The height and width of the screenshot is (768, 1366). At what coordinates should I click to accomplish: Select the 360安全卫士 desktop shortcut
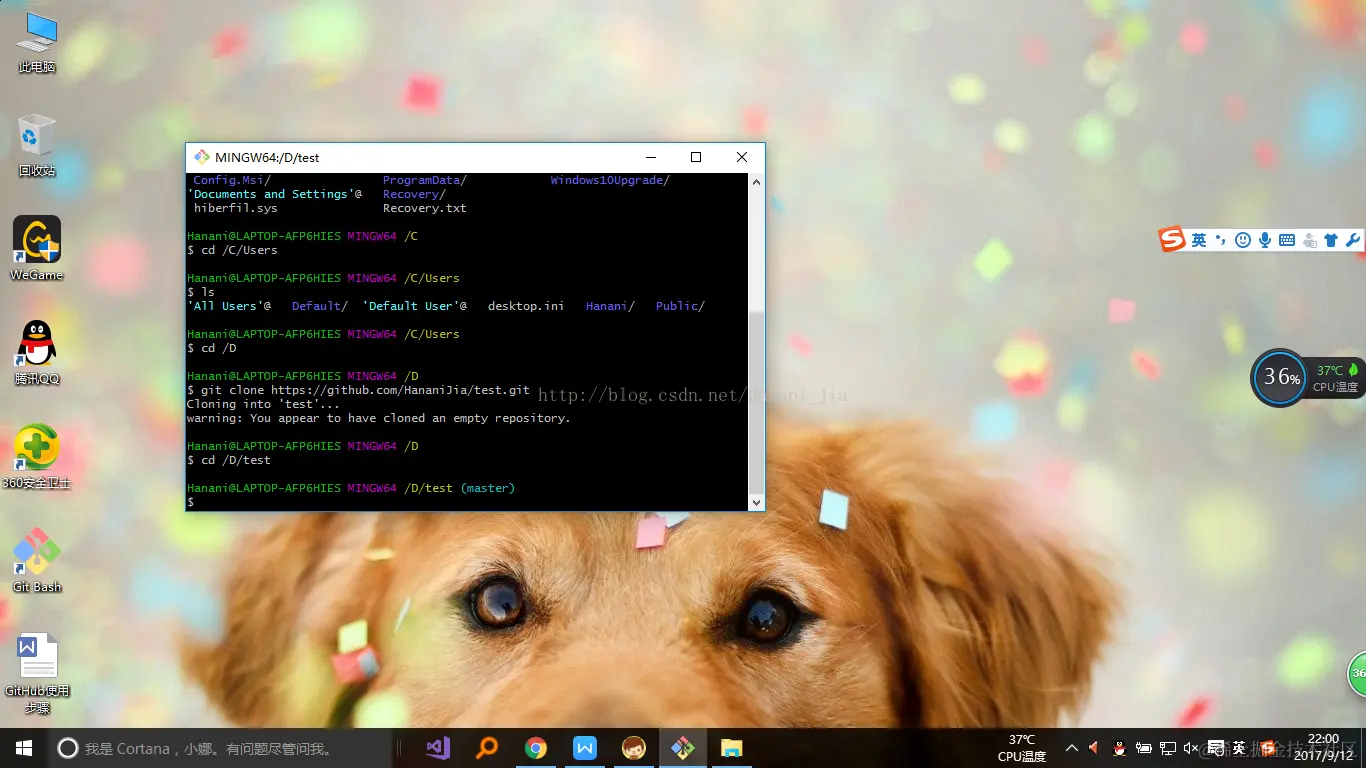[37, 456]
